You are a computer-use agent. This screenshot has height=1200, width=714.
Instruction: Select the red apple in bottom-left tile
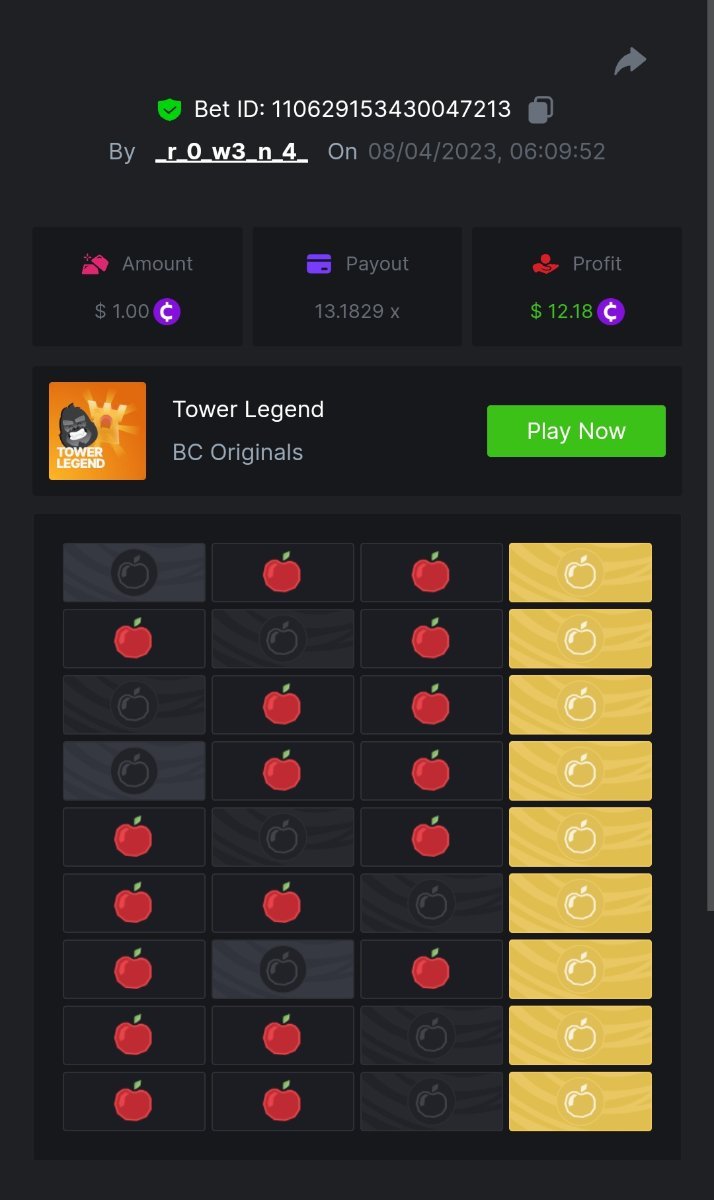click(134, 1101)
